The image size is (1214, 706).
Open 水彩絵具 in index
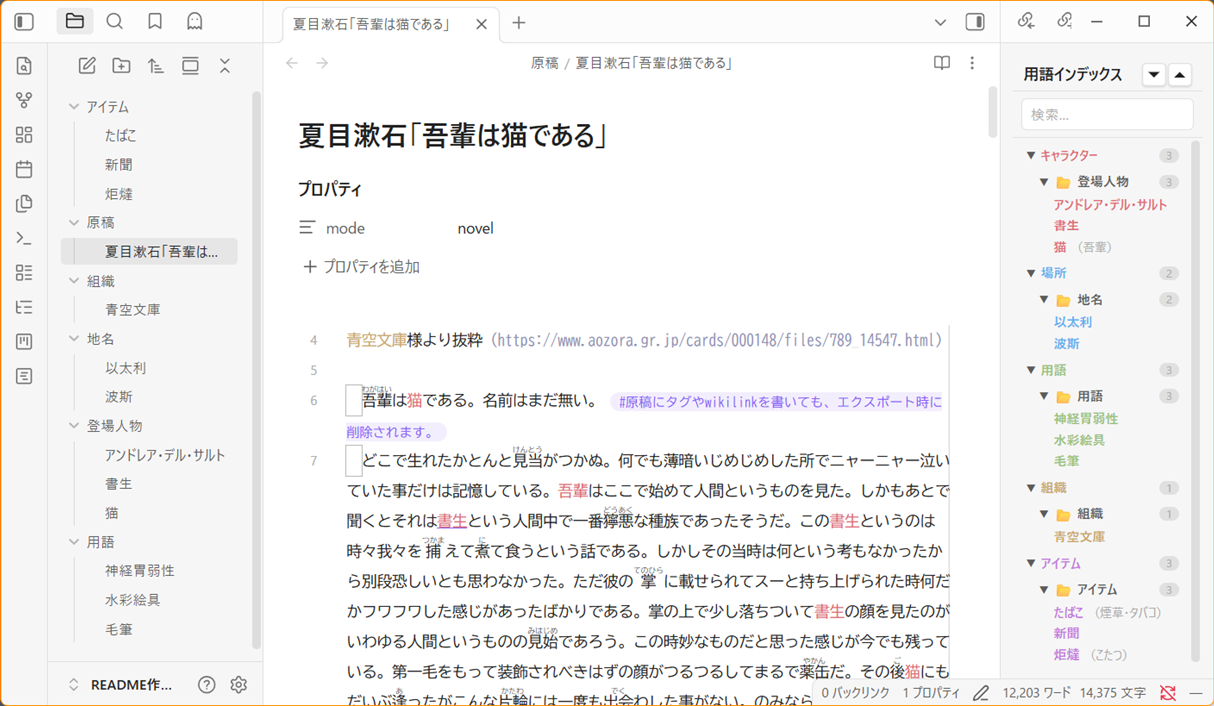(x=1079, y=440)
